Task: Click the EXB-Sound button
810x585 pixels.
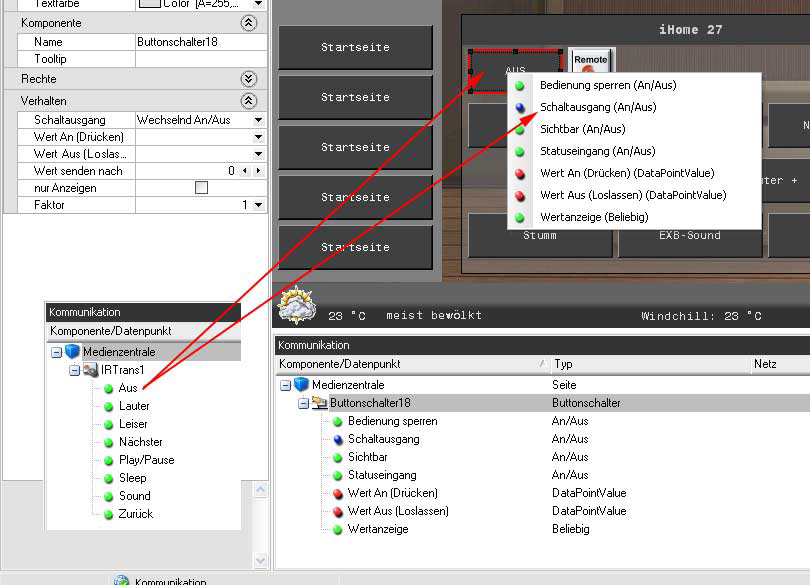Action: (x=690, y=242)
